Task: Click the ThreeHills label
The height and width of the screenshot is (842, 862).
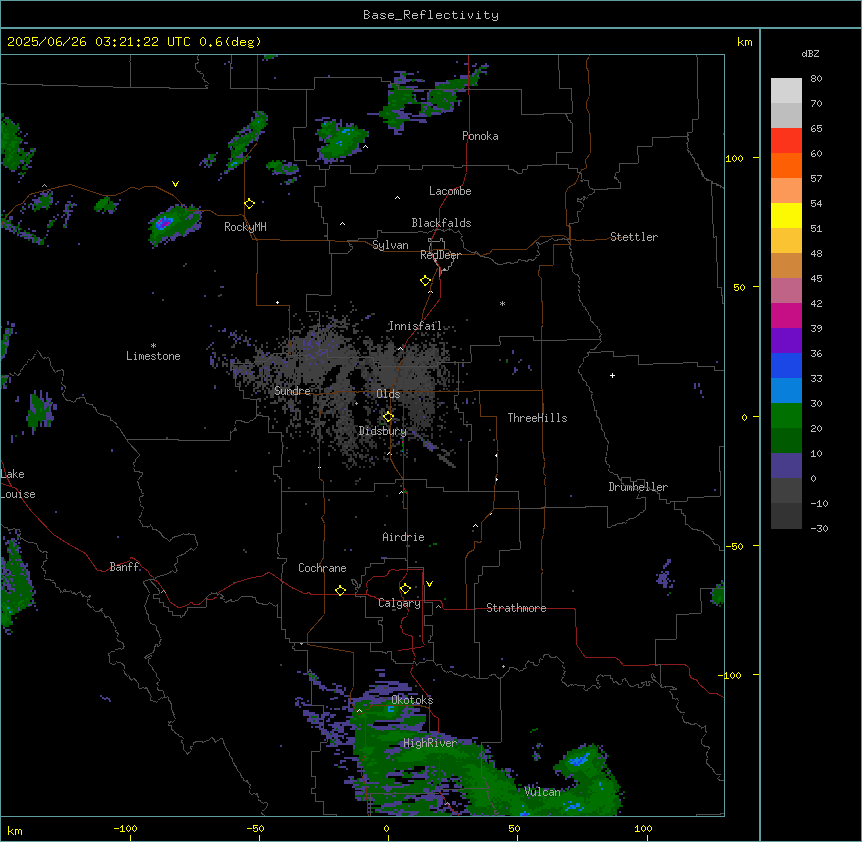Action: click(537, 418)
